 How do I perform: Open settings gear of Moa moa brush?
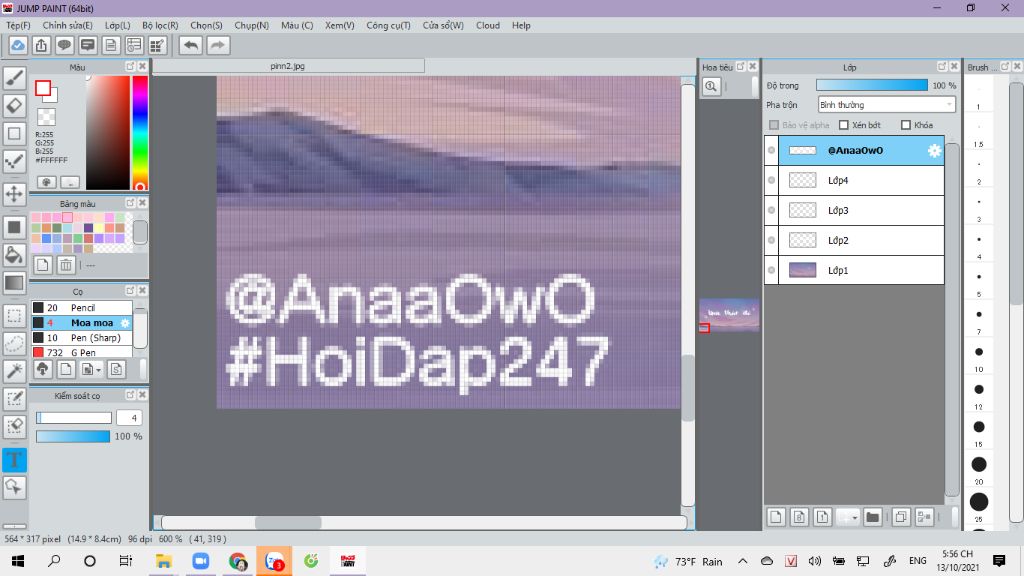click(x=125, y=323)
